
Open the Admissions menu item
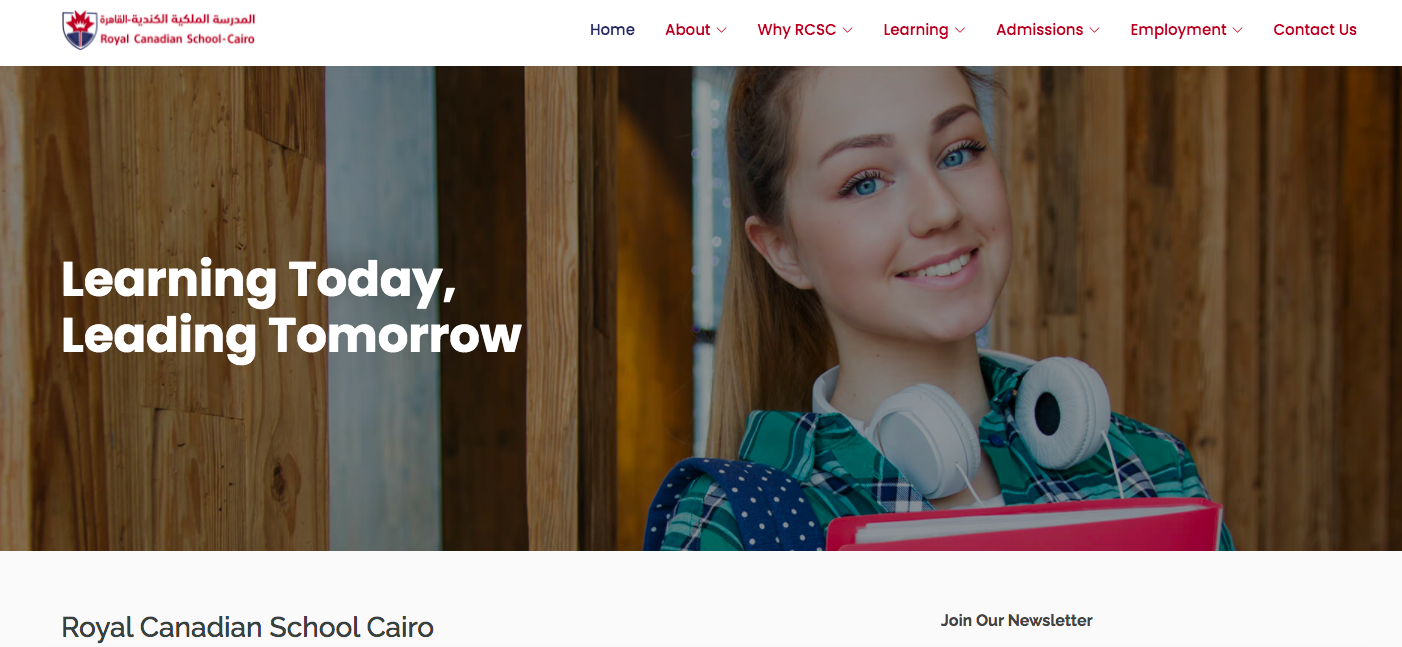pyautogui.click(x=1039, y=30)
